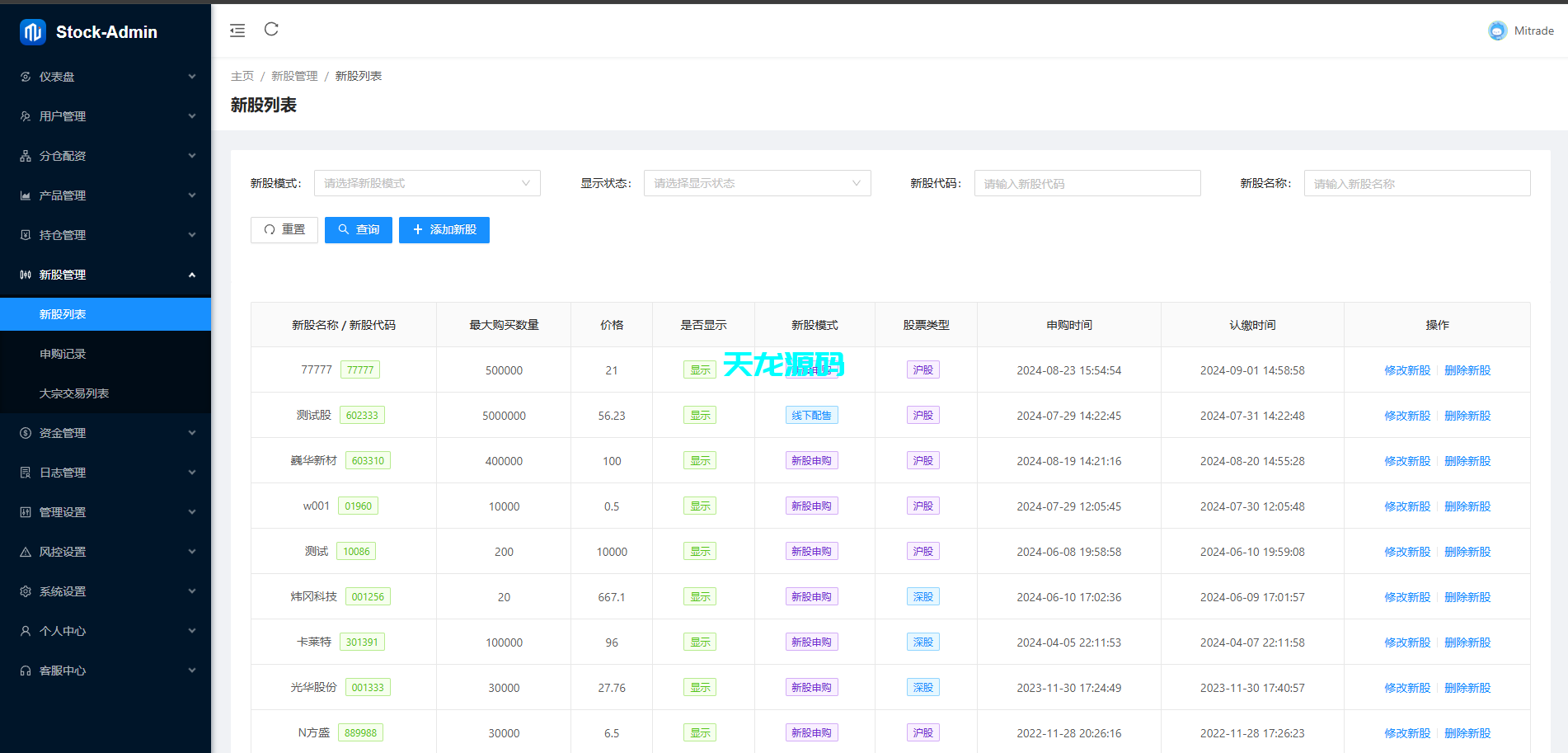
Task: Expand the 用户管理 sidebar section
Action: click(x=106, y=116)
